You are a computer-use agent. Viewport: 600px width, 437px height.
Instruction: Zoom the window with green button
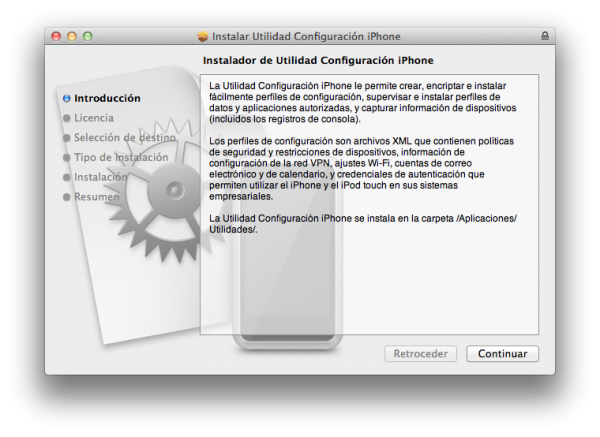pyautogui.click(x=88, y=36)
